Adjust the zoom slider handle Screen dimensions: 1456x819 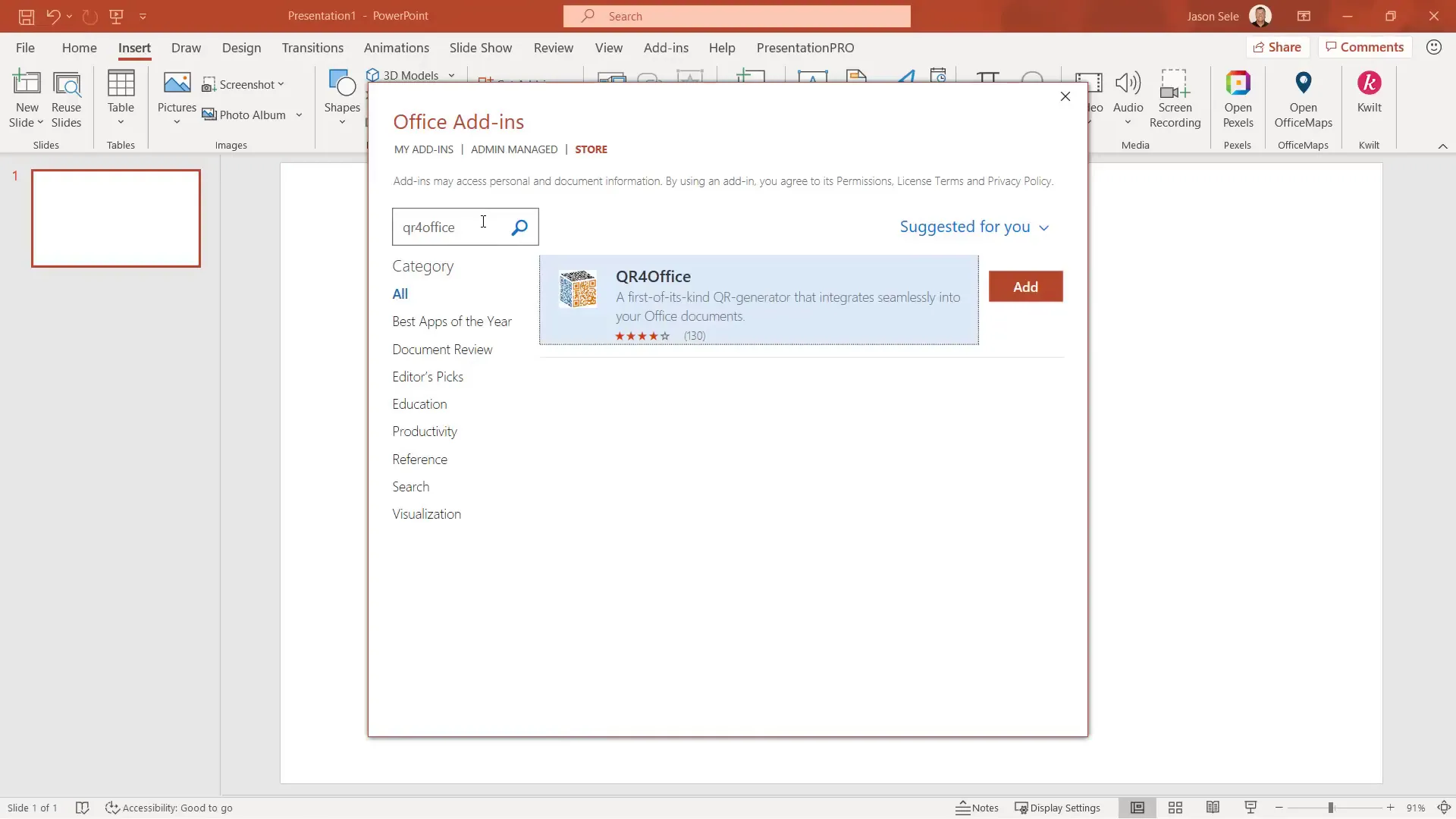point(1331,808)
